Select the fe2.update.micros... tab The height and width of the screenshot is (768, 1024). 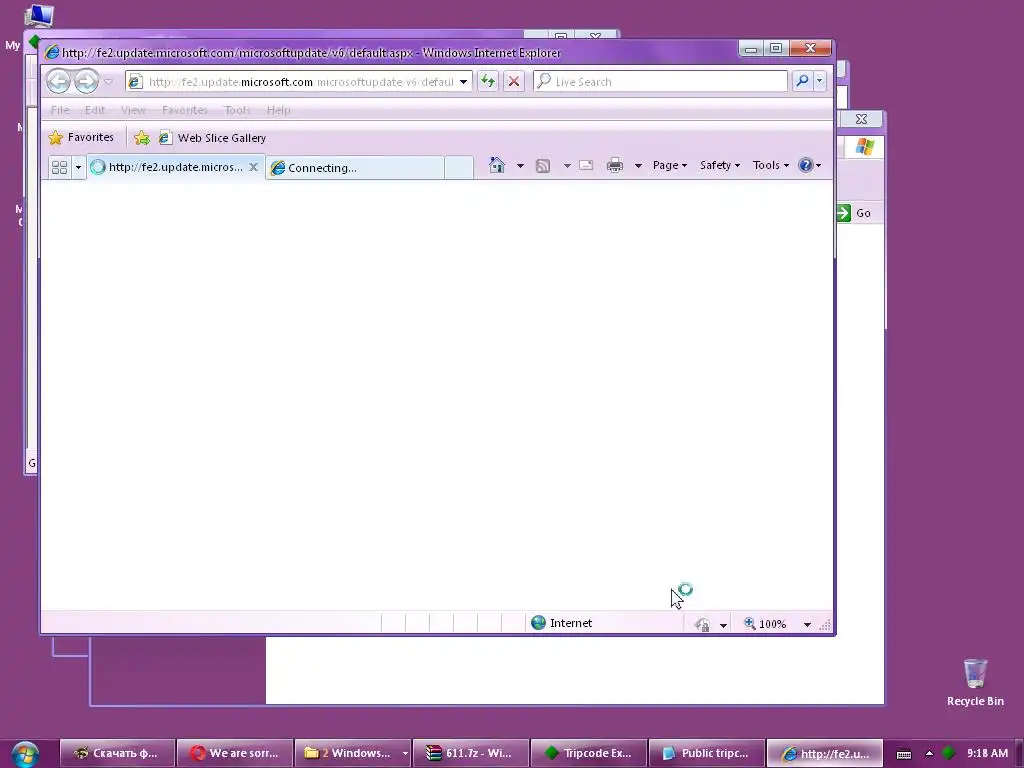coord(168,167)
